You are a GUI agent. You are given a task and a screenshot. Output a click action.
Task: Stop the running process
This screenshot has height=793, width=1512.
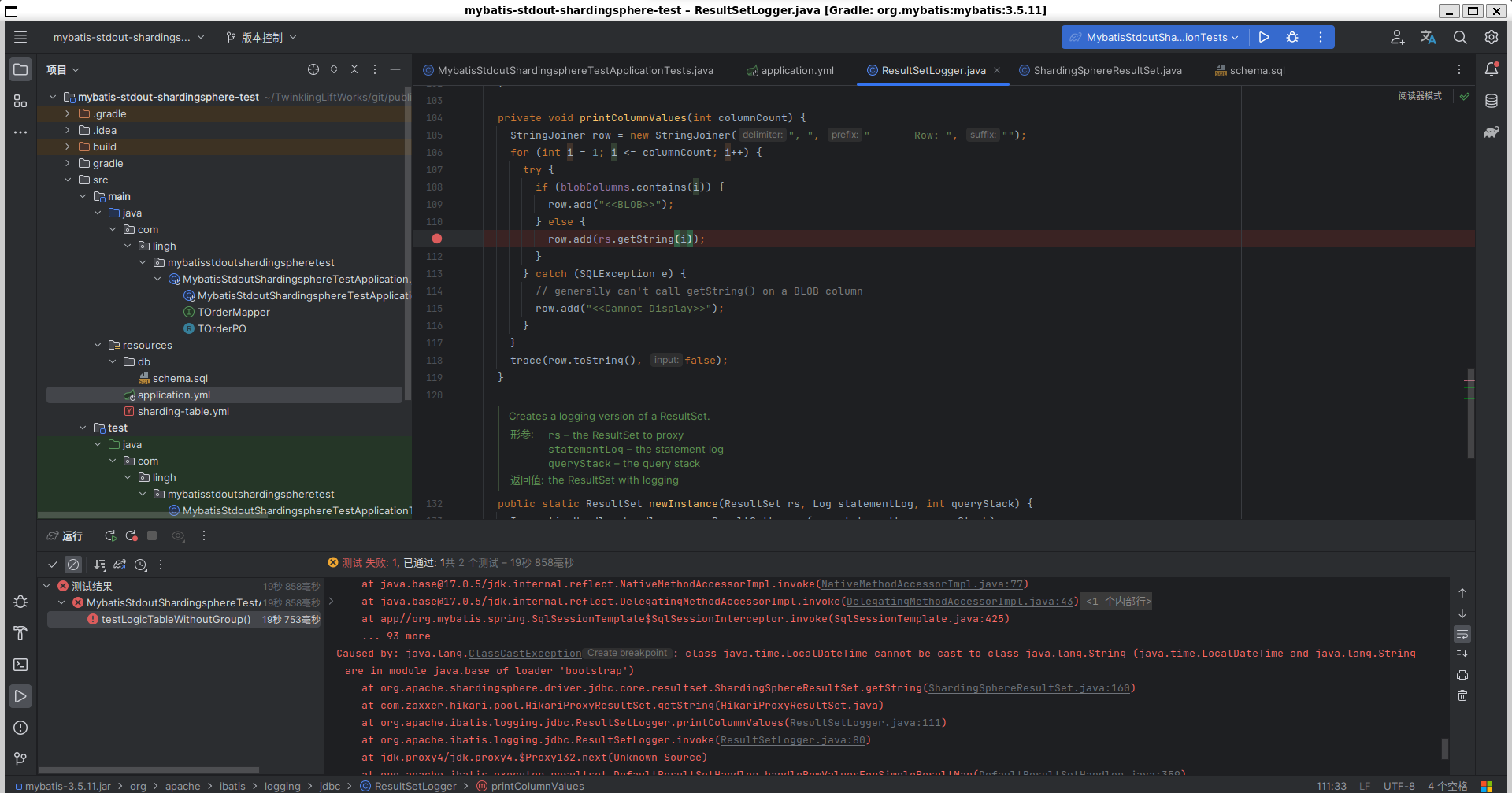tap(152, 535)
